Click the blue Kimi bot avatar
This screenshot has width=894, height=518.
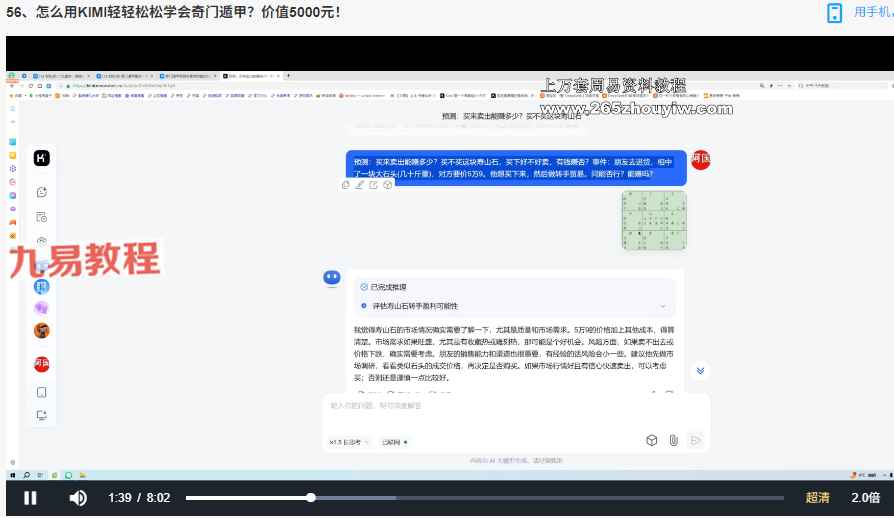(332, 278)
